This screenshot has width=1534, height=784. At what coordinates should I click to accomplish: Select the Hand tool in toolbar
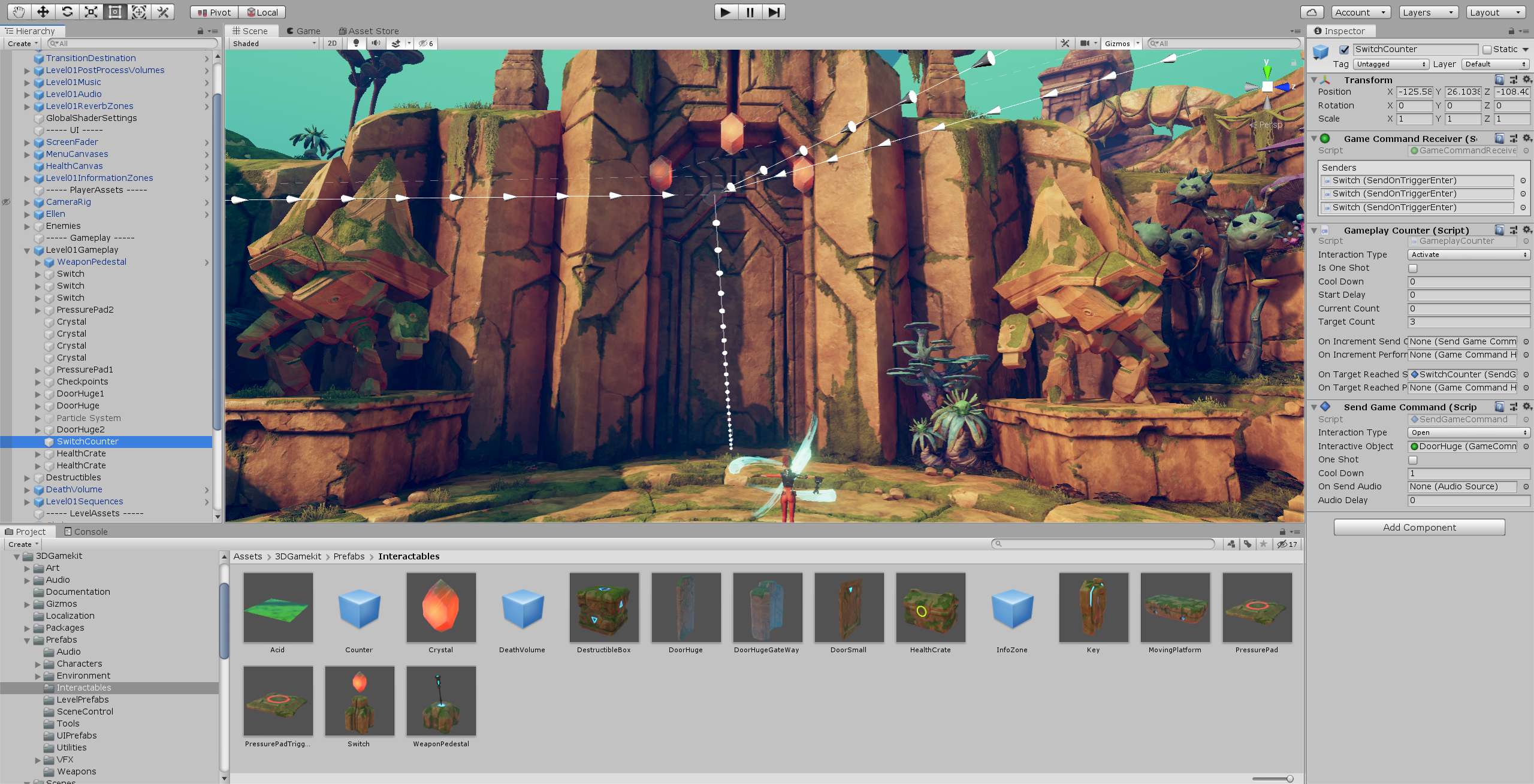[19, 12]
